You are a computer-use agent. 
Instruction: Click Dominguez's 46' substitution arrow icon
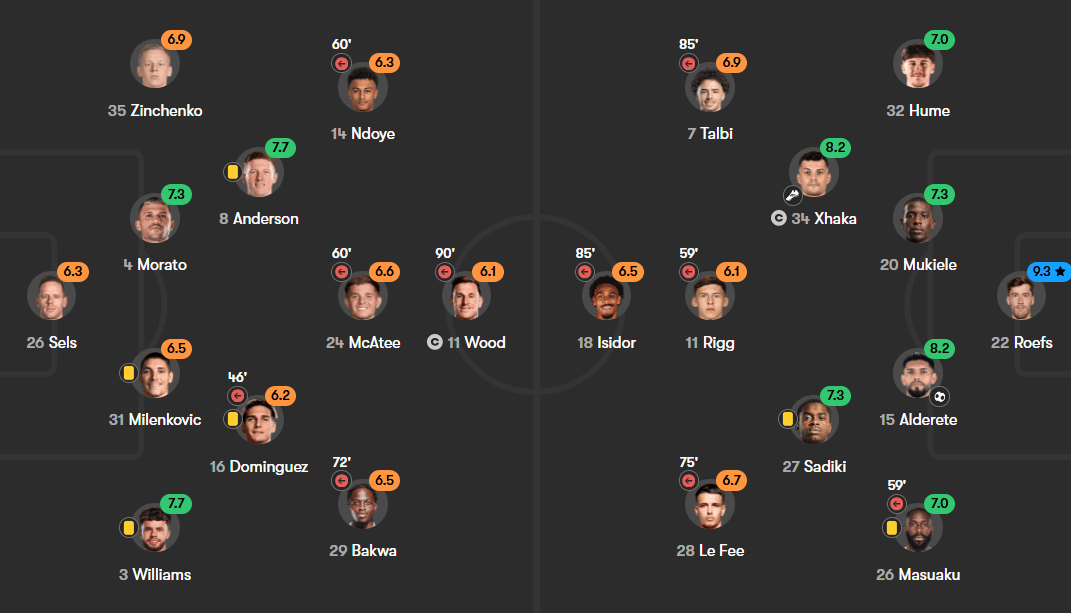click(237, 396)
